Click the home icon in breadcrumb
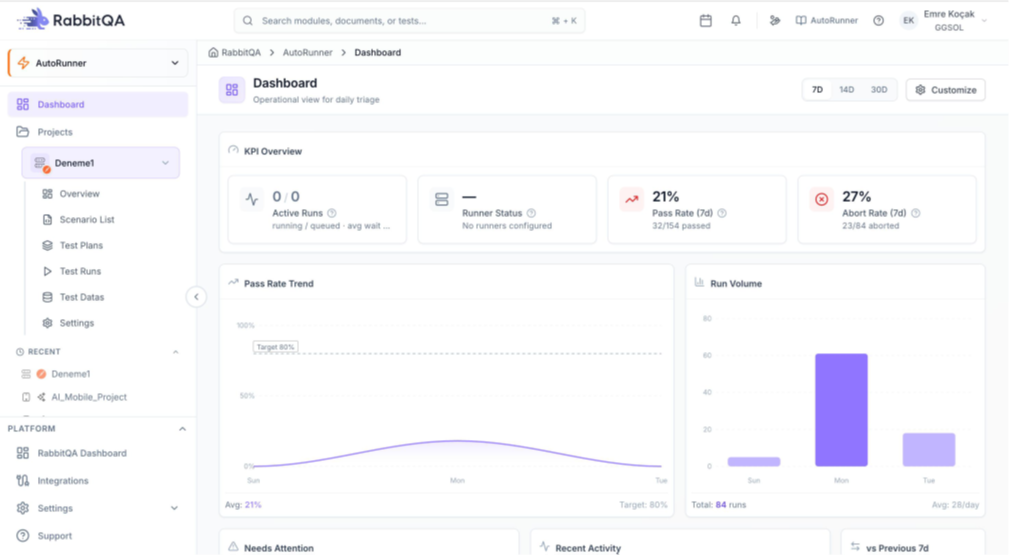 213,52
